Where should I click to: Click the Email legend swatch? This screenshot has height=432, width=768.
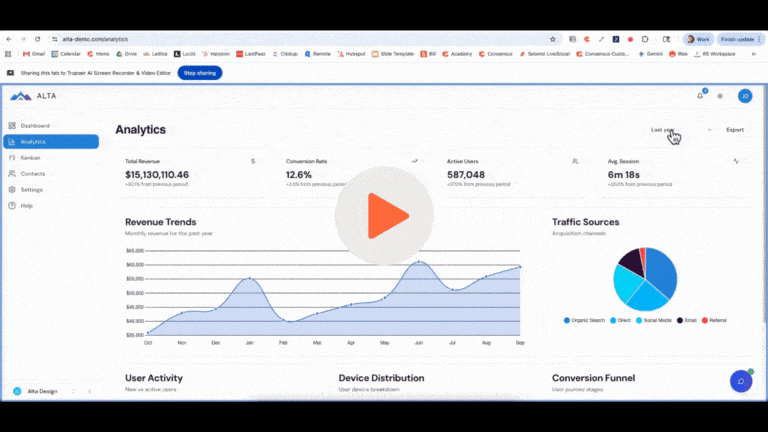(680, 320)
